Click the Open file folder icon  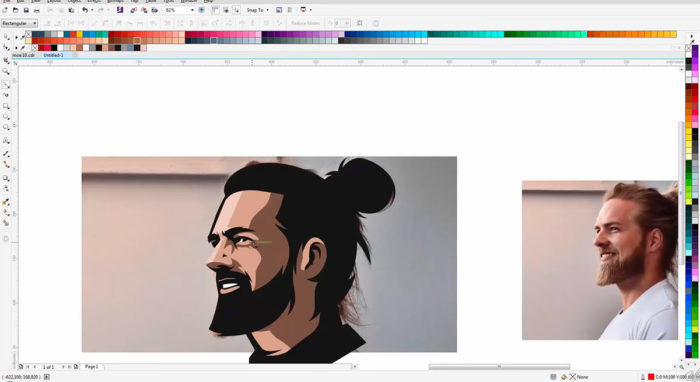[16, 10]
